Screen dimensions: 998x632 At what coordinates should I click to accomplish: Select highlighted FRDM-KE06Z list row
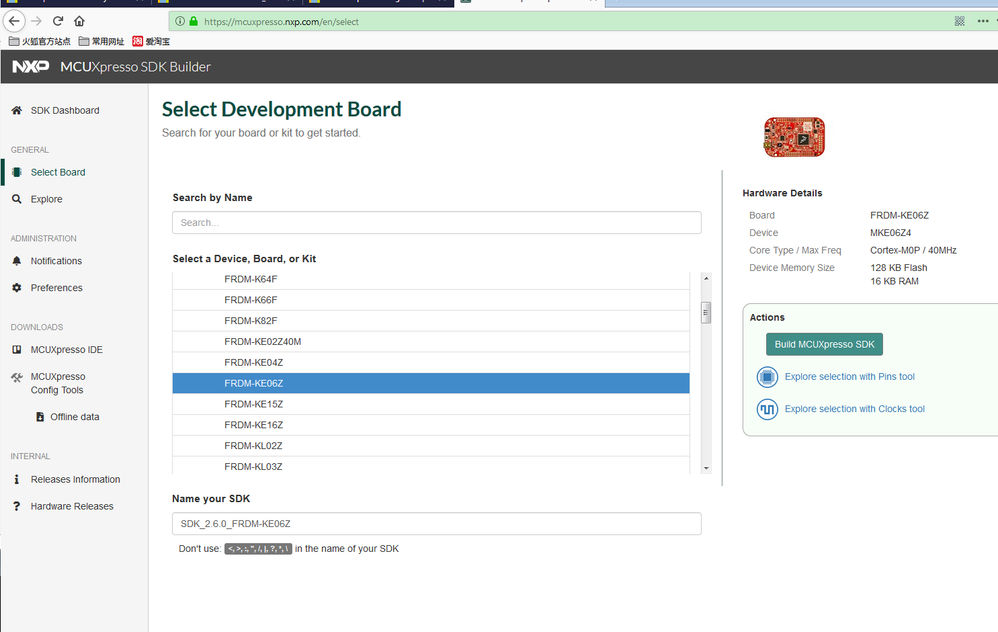coord(431,383)
